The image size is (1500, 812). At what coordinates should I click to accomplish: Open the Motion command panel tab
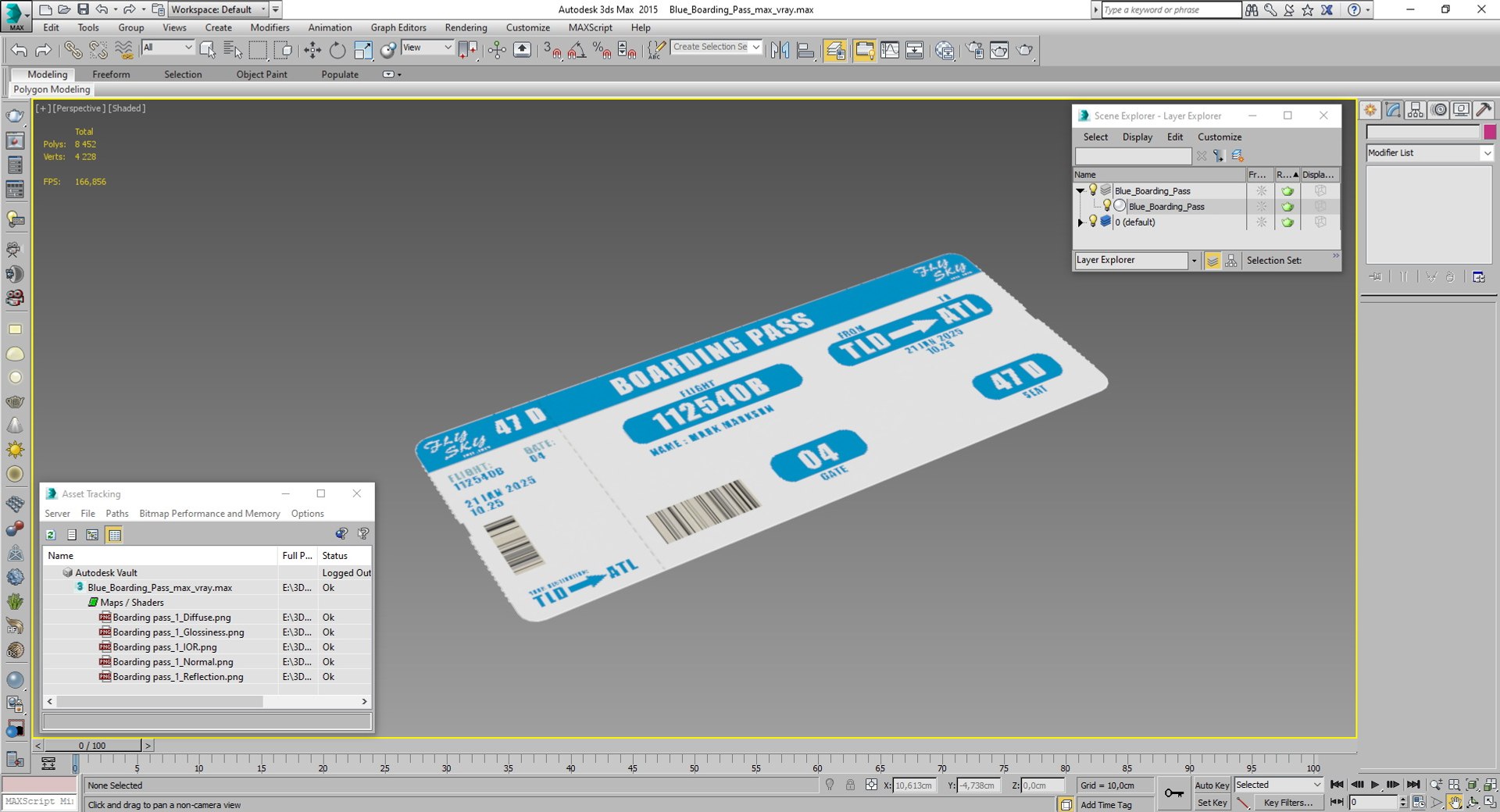click(1439, 110)
